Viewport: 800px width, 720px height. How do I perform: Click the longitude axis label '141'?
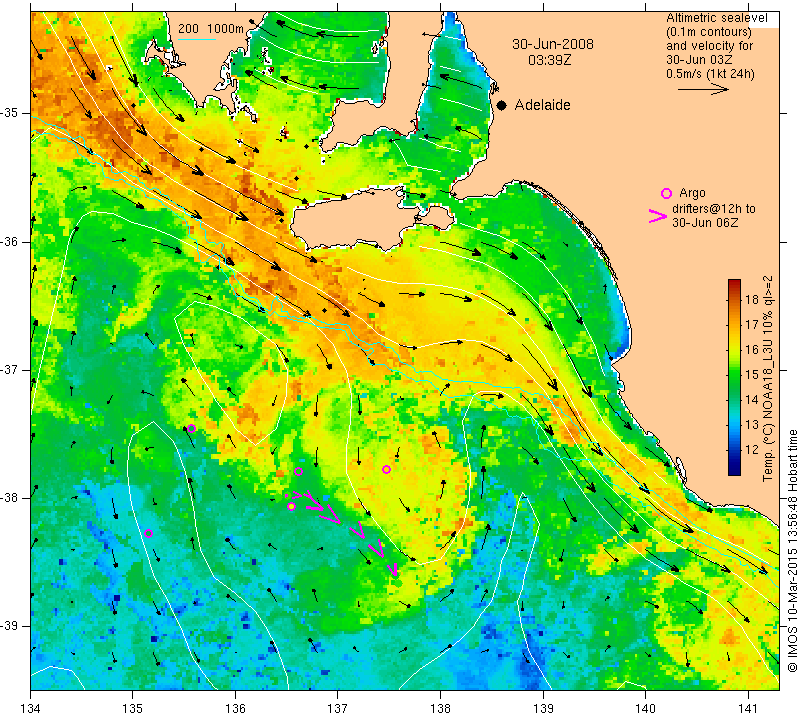click(748, 709)
